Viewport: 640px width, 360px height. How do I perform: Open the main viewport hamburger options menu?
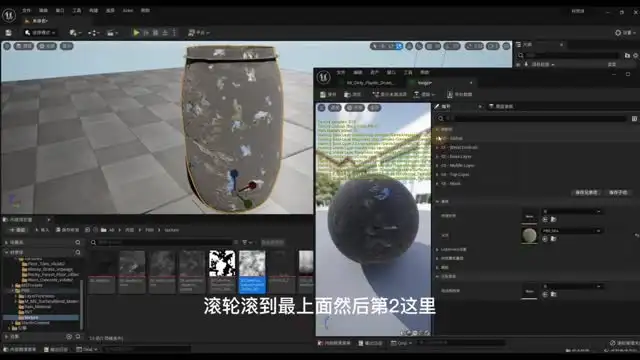[7, 46]
